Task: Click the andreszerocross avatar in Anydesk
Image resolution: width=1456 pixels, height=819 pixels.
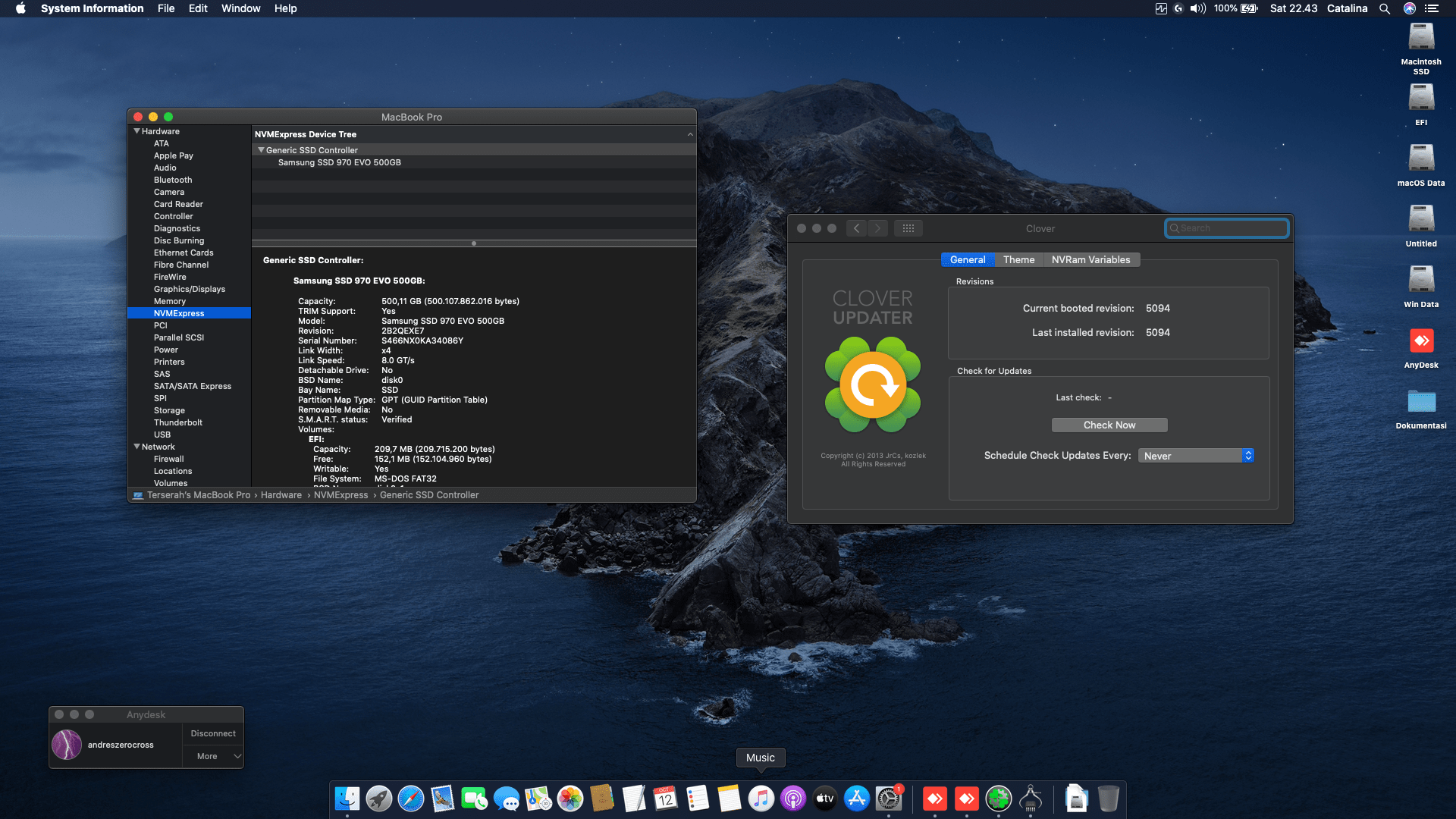Action: [x=67, y=745]
